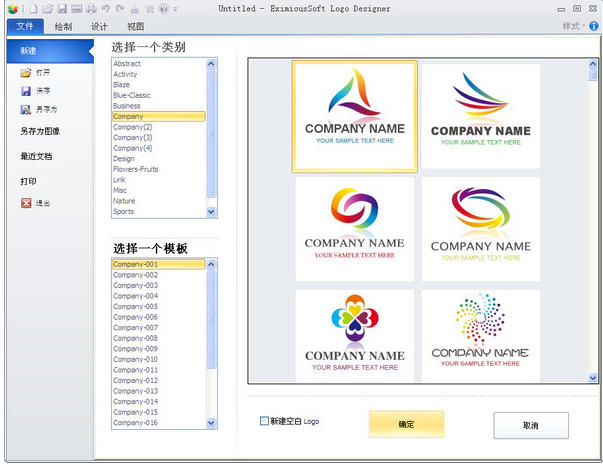The image size is (603, 465).
Task: Click the shopping cart icon in quick toolbar
Action: pyautogui.click(x=149, y=8)
